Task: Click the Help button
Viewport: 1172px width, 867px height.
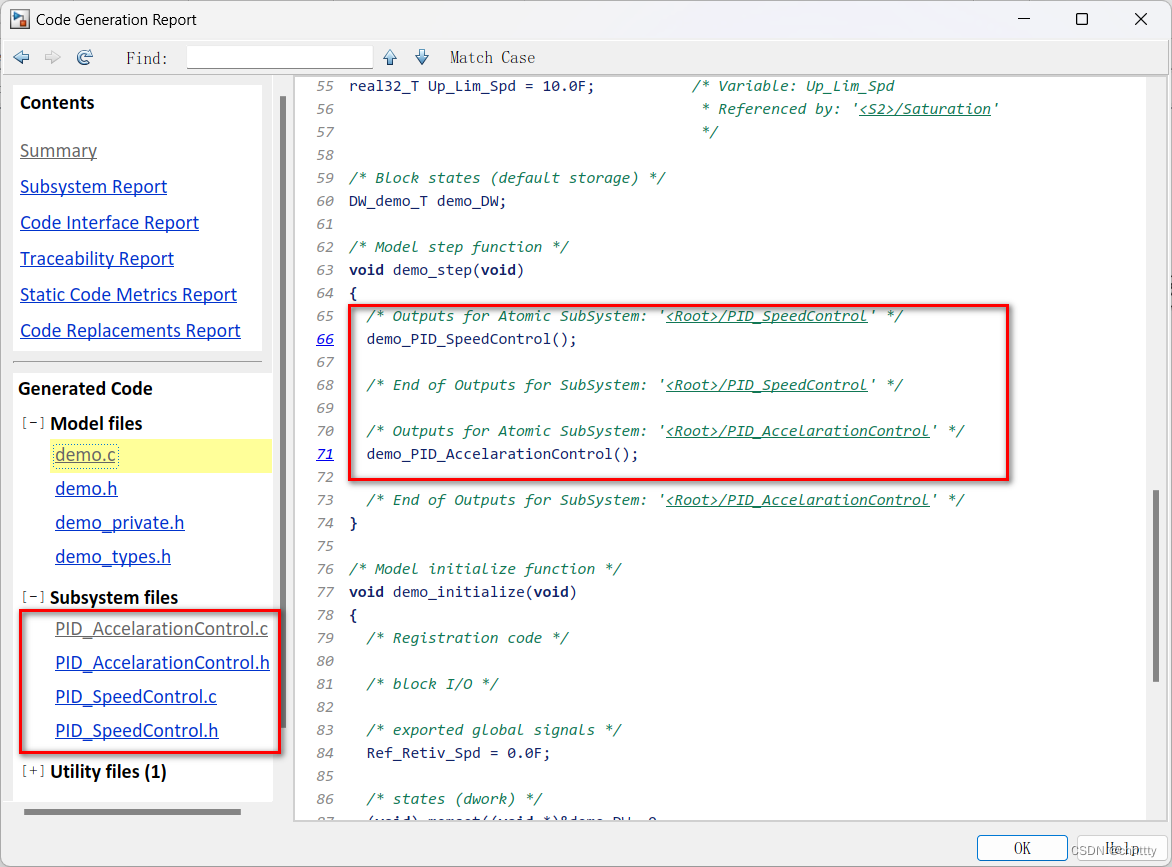Action: point(1121,848)
